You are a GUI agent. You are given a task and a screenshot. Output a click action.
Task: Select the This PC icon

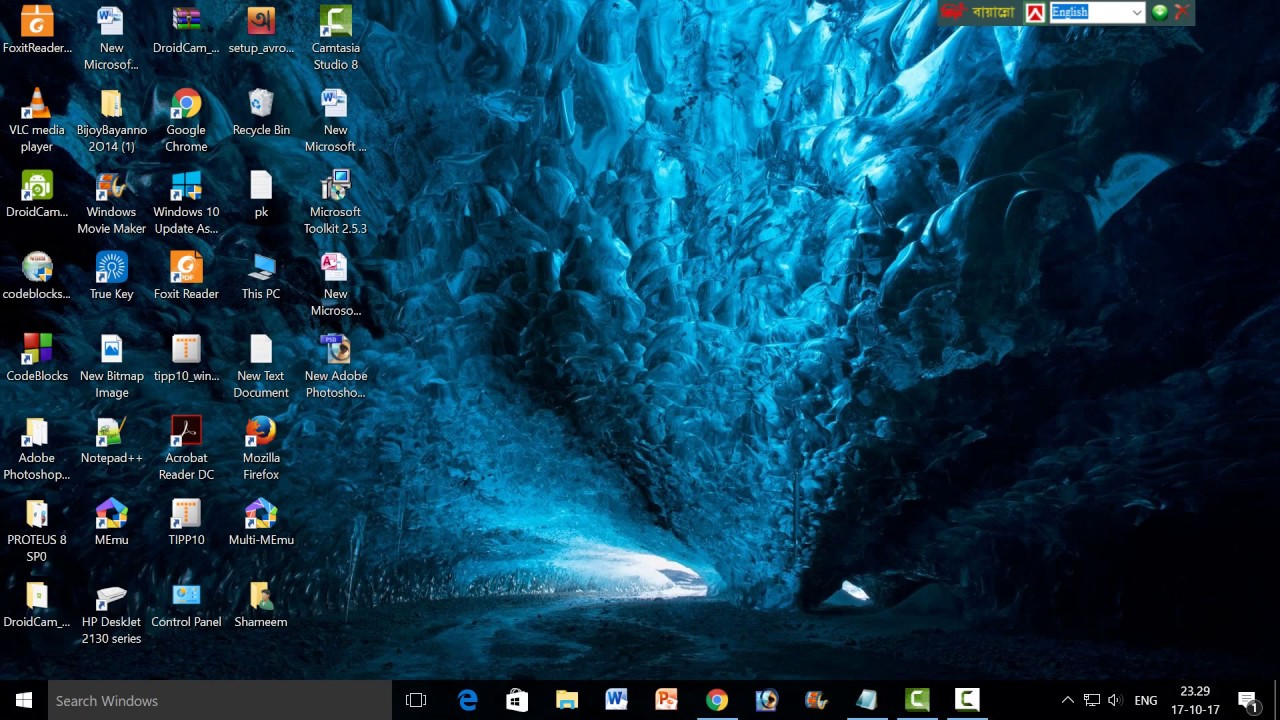click(261, 276)
